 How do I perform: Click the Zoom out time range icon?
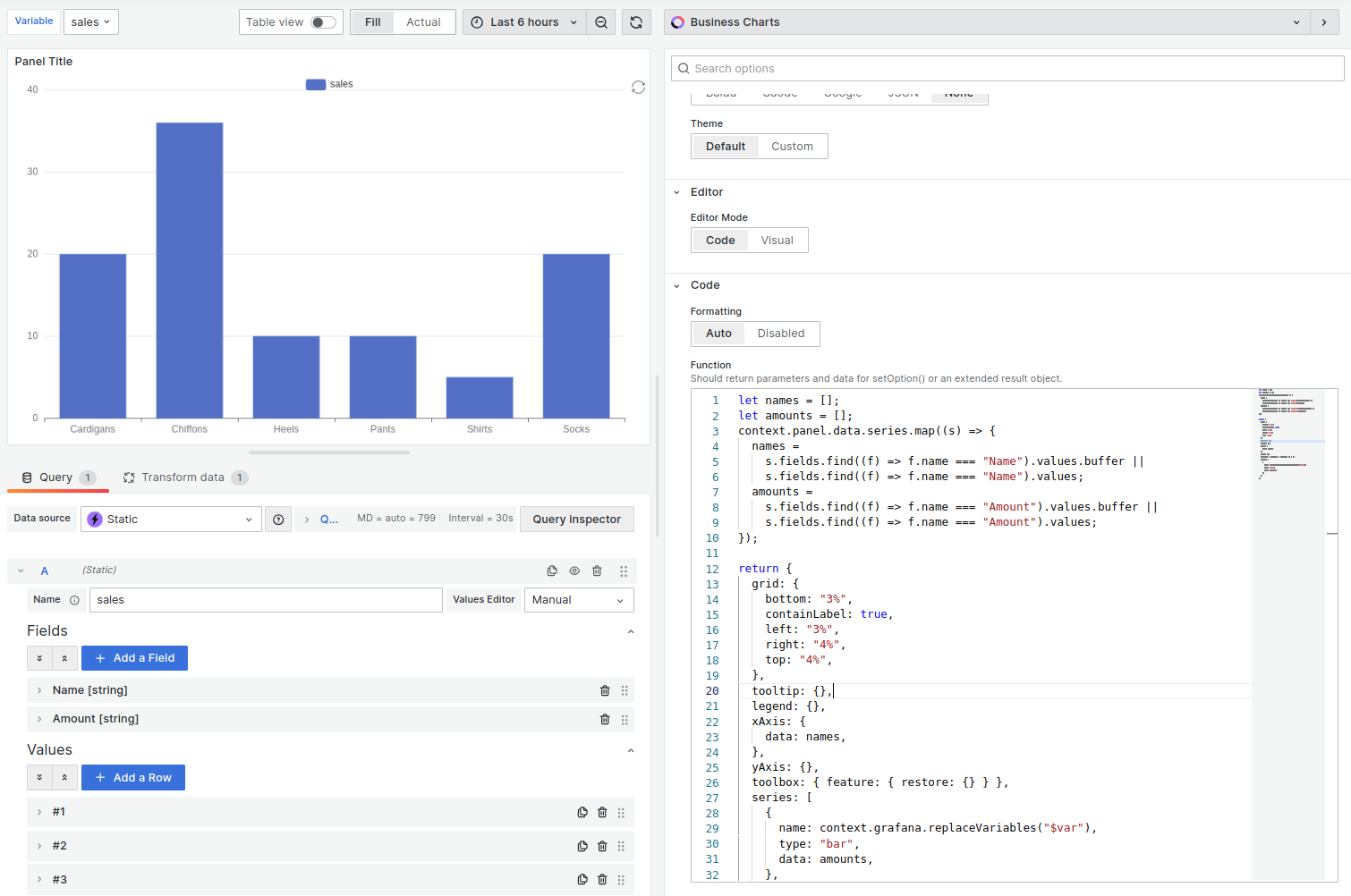[600, 21]
